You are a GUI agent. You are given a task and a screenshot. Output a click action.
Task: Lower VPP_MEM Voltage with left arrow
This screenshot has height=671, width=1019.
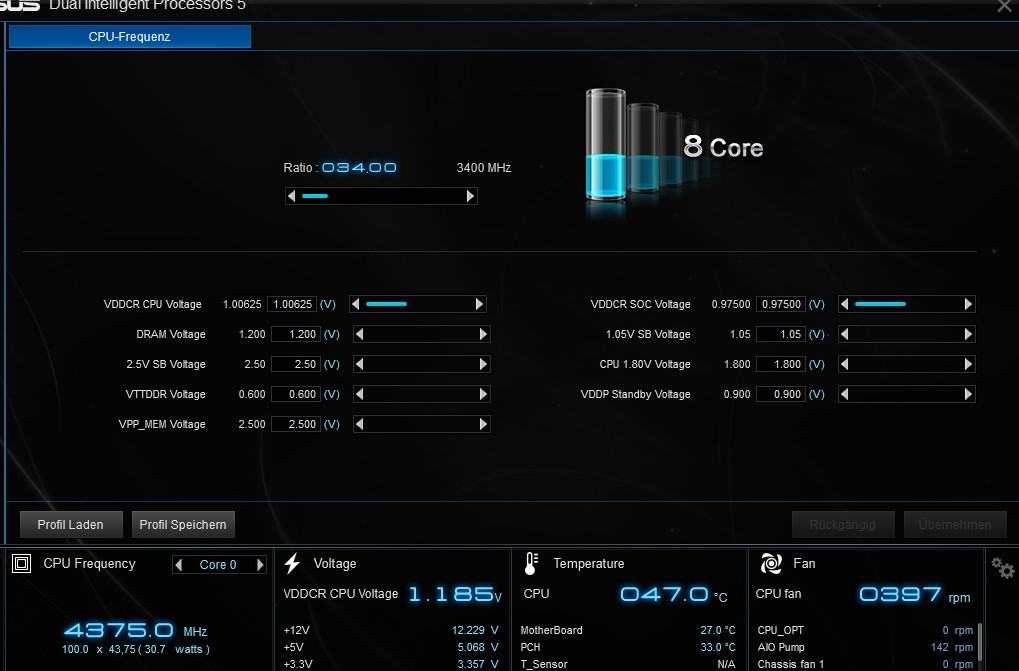359,424
